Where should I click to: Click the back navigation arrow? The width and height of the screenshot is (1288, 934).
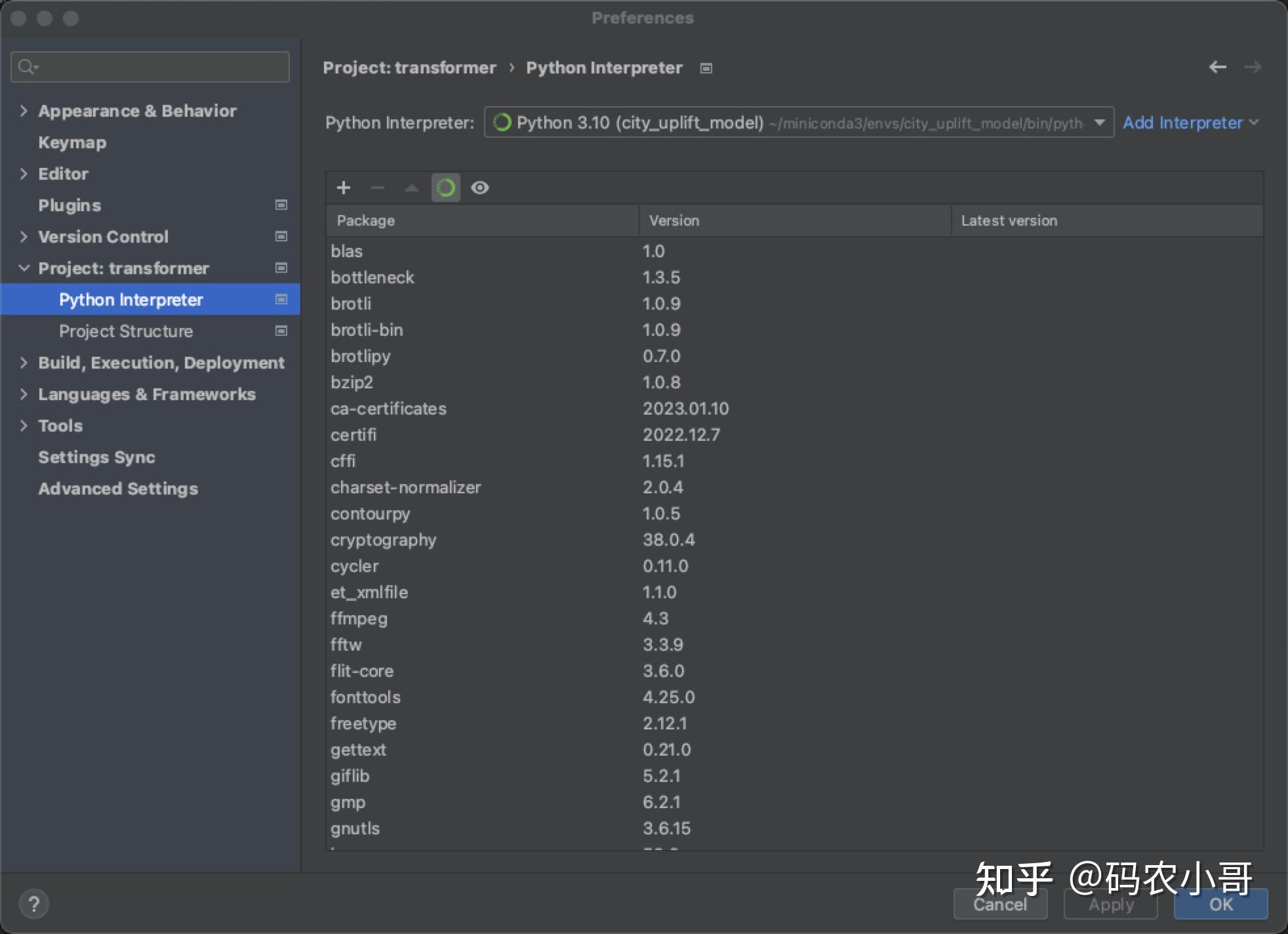[1218, 66]
